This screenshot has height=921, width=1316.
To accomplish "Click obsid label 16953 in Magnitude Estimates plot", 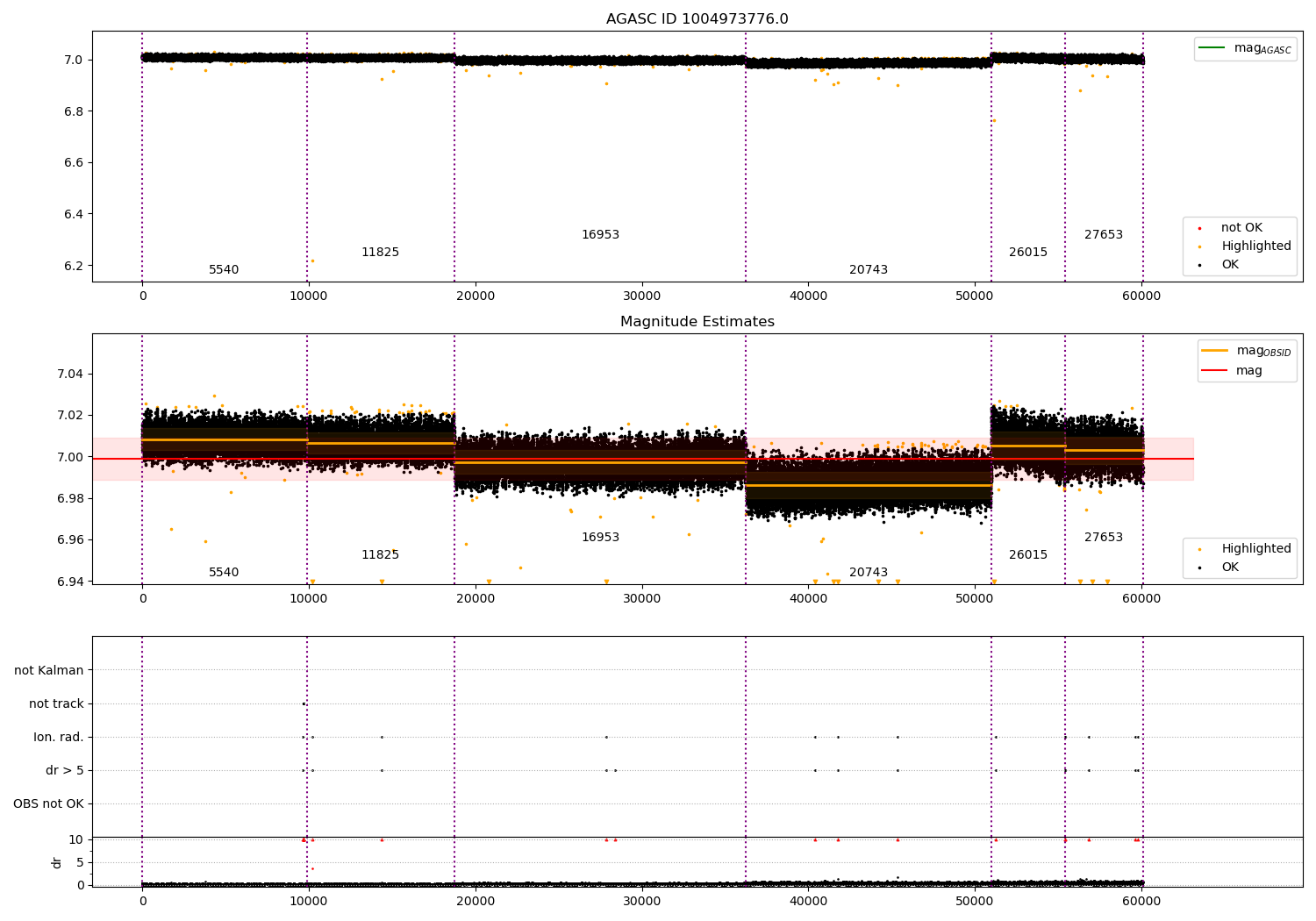I will 600,538.
